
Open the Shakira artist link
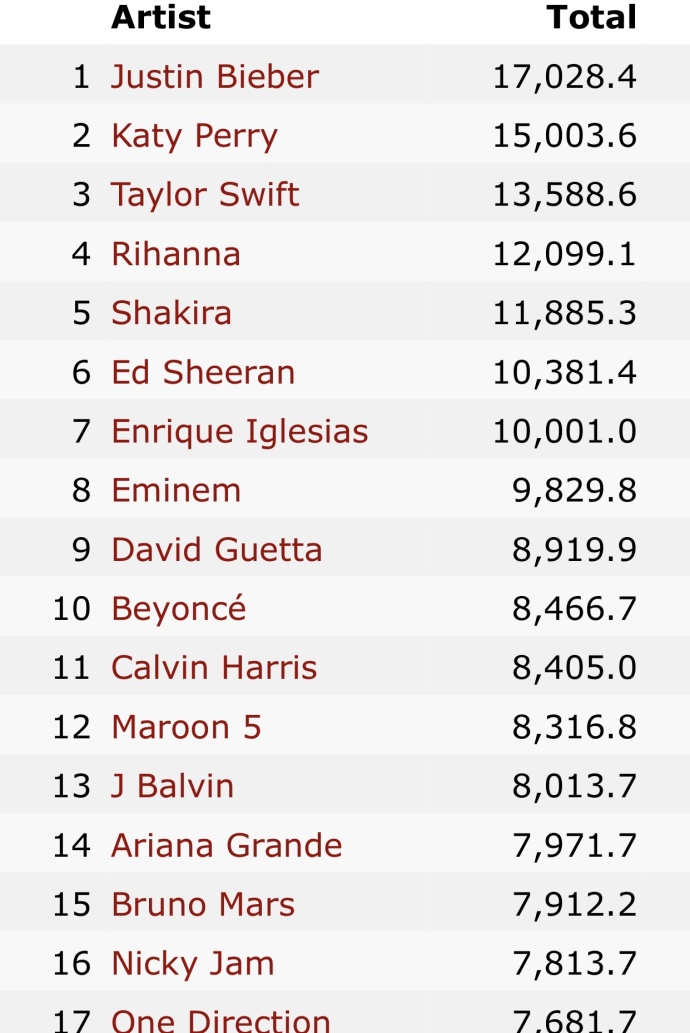click(x=171, y=312)
